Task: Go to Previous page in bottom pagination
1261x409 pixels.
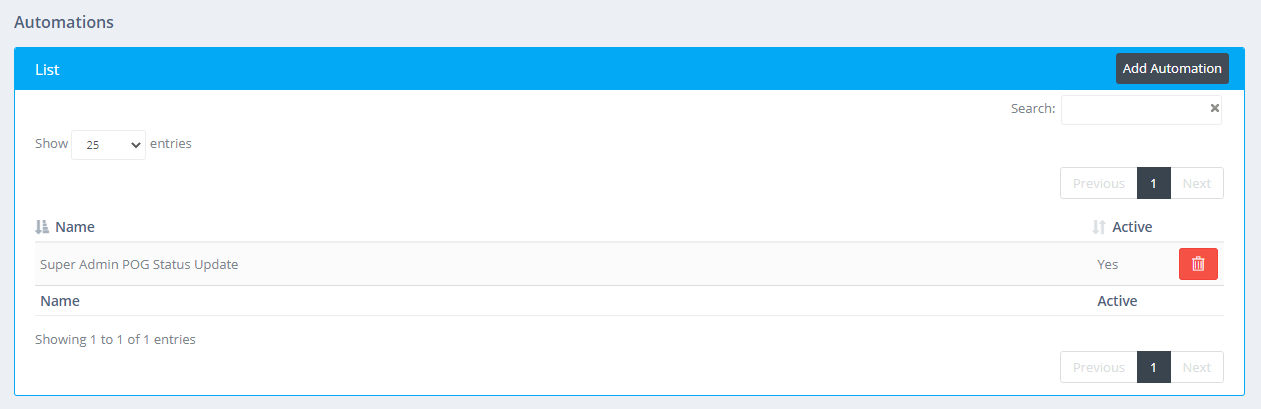Action: 1098,367
